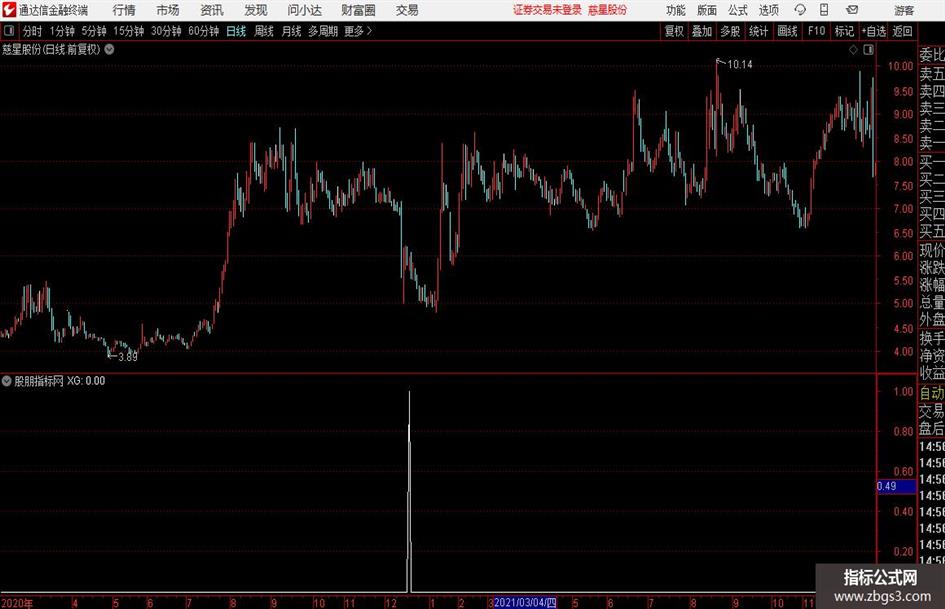
Task: Switch to the 30分钟 period tab
Action: tap(166, 31)
